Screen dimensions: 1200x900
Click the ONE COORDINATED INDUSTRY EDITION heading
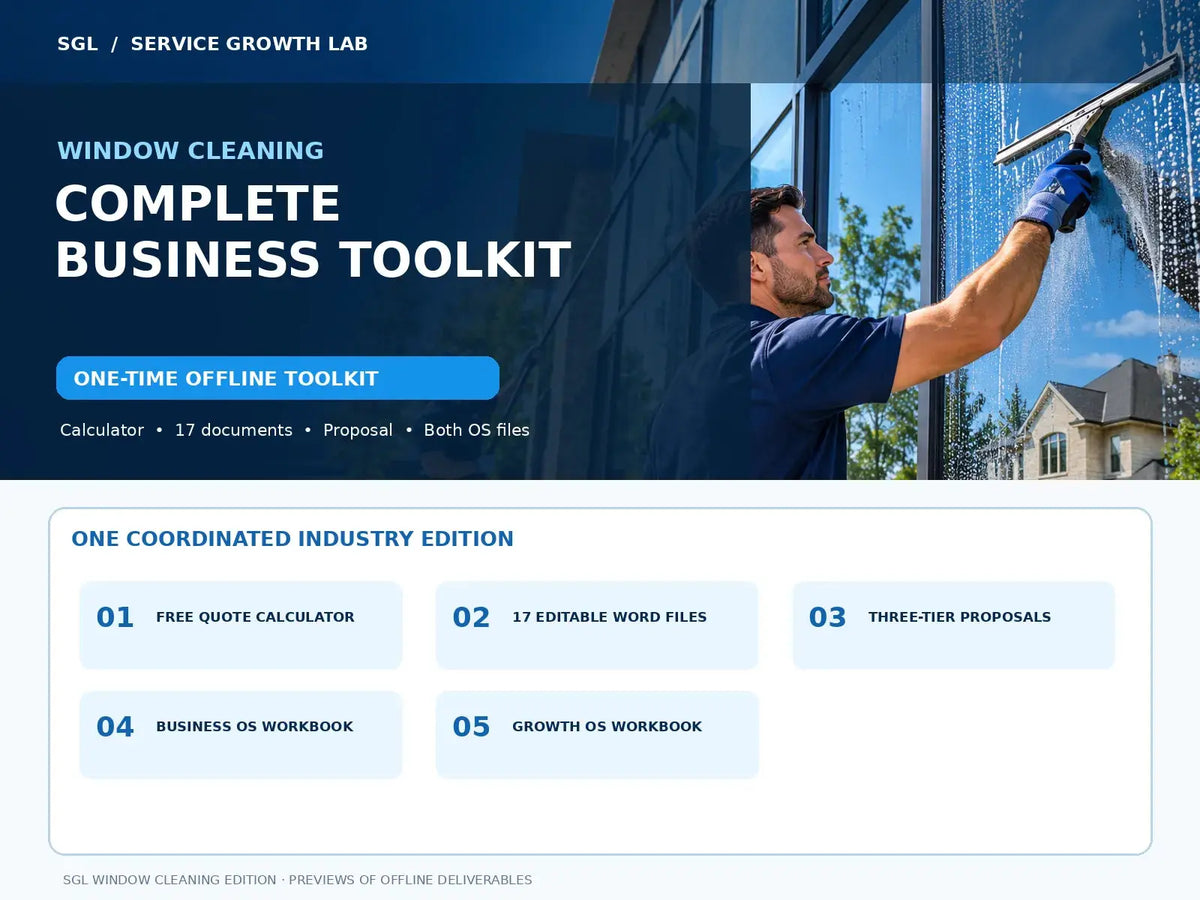pos(292,539)
